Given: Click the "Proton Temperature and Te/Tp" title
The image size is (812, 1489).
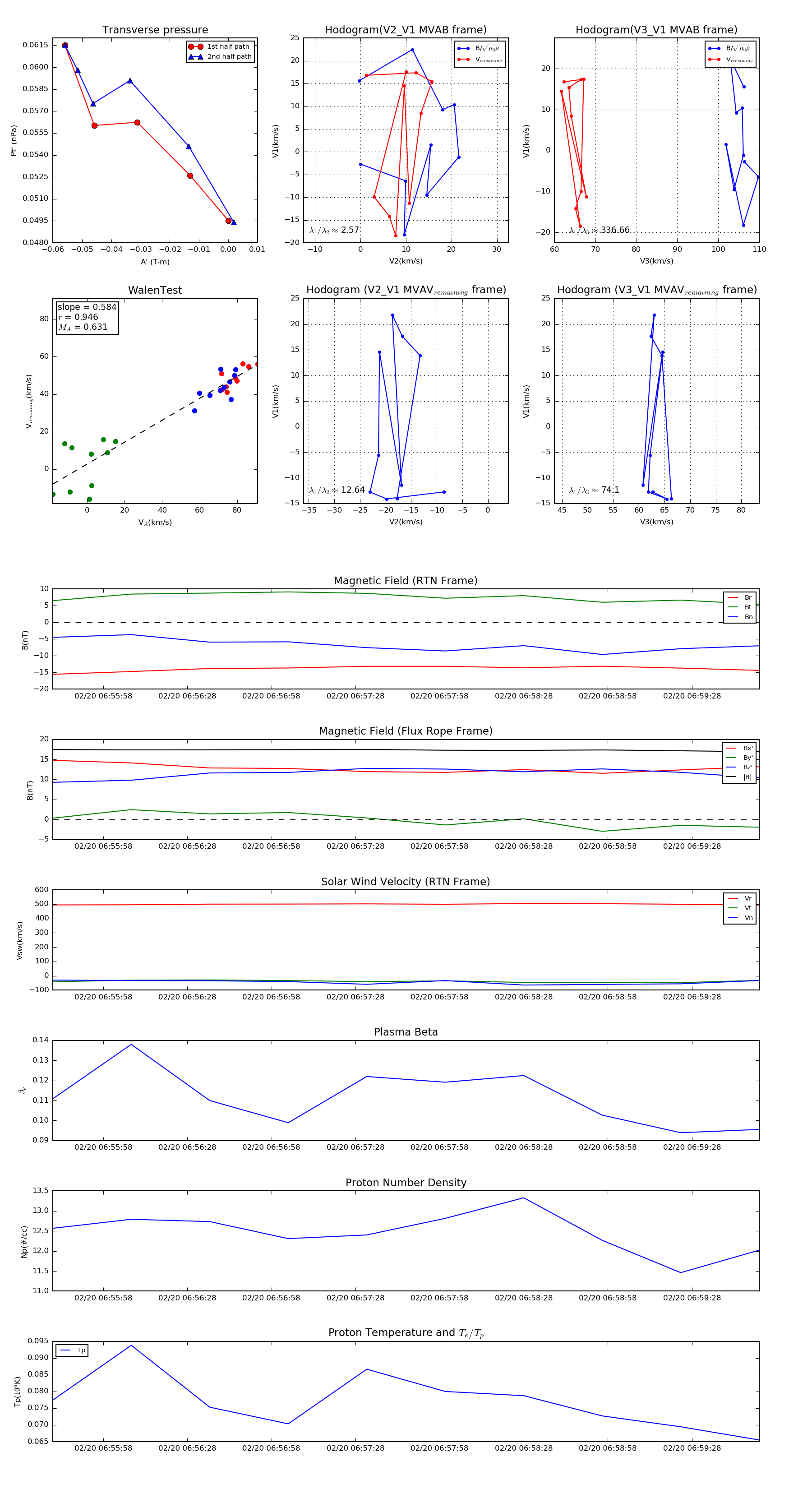Looking at the screenshot, I should [x=406, y=1333].
